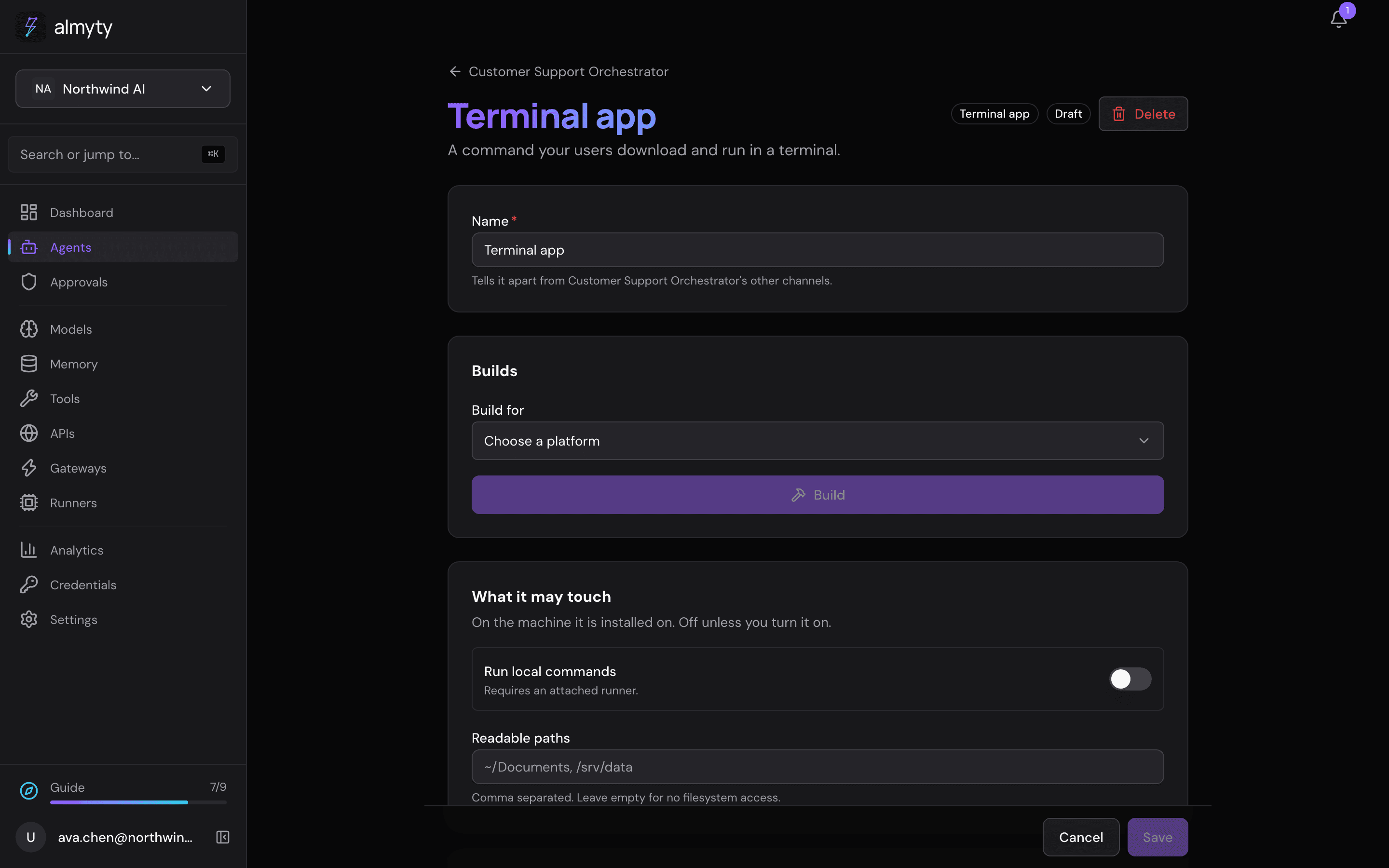Click the Readable paths input field

click(x=817, y=766)
